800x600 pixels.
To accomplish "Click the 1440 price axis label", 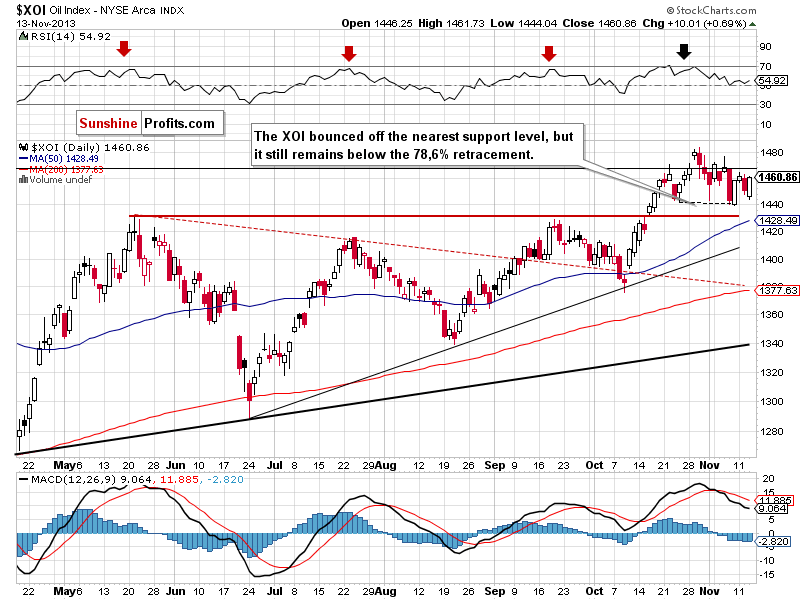I will click(x=771, y=205).
